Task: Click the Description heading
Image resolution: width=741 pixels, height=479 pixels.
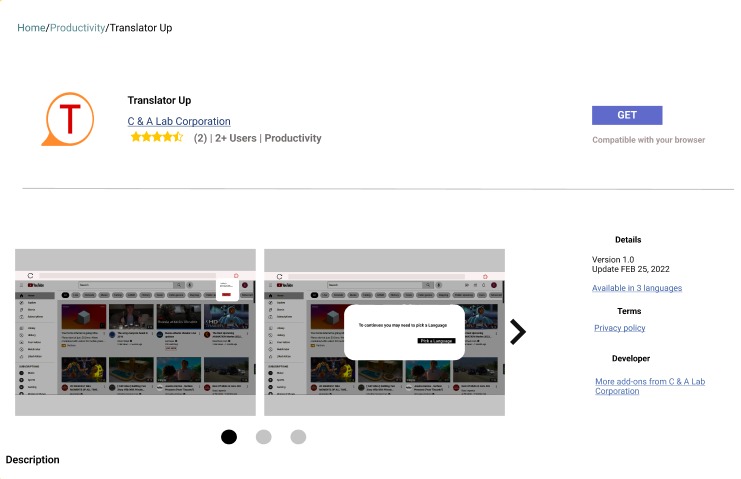Action: (x=33, y=460)
